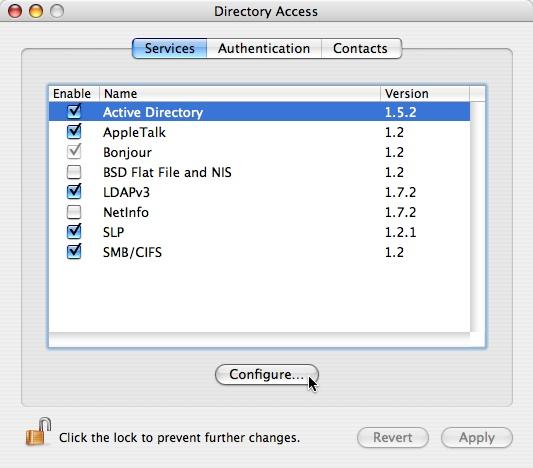Select the SMB/CIFS service name

pyautogui.click(x=132, y=253)
